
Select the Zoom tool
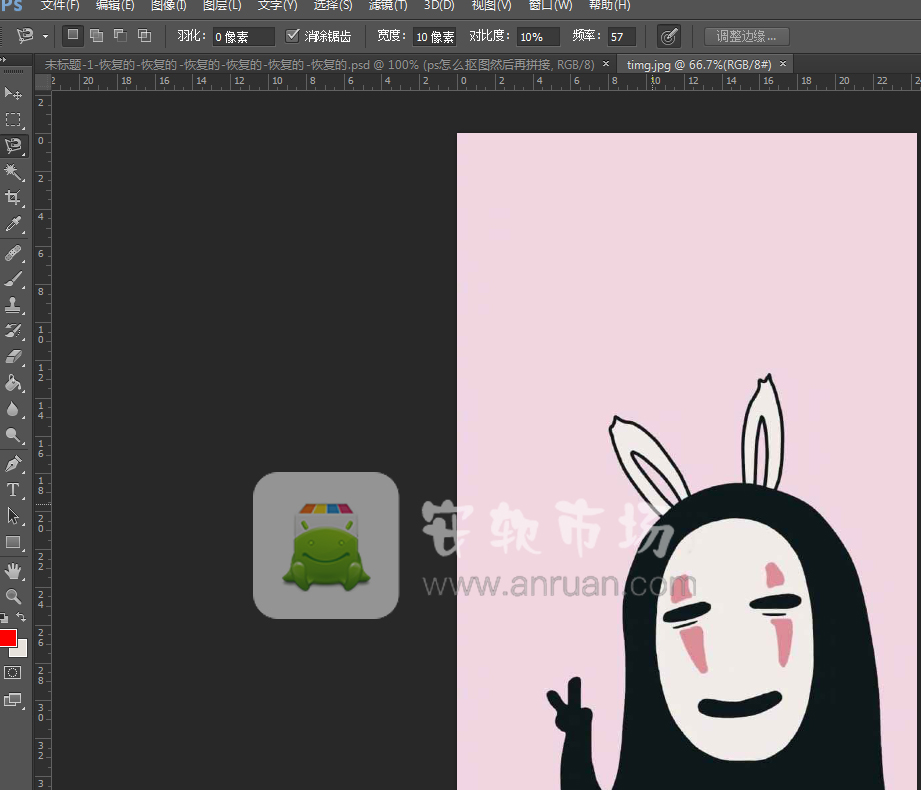tap(14, 597)
